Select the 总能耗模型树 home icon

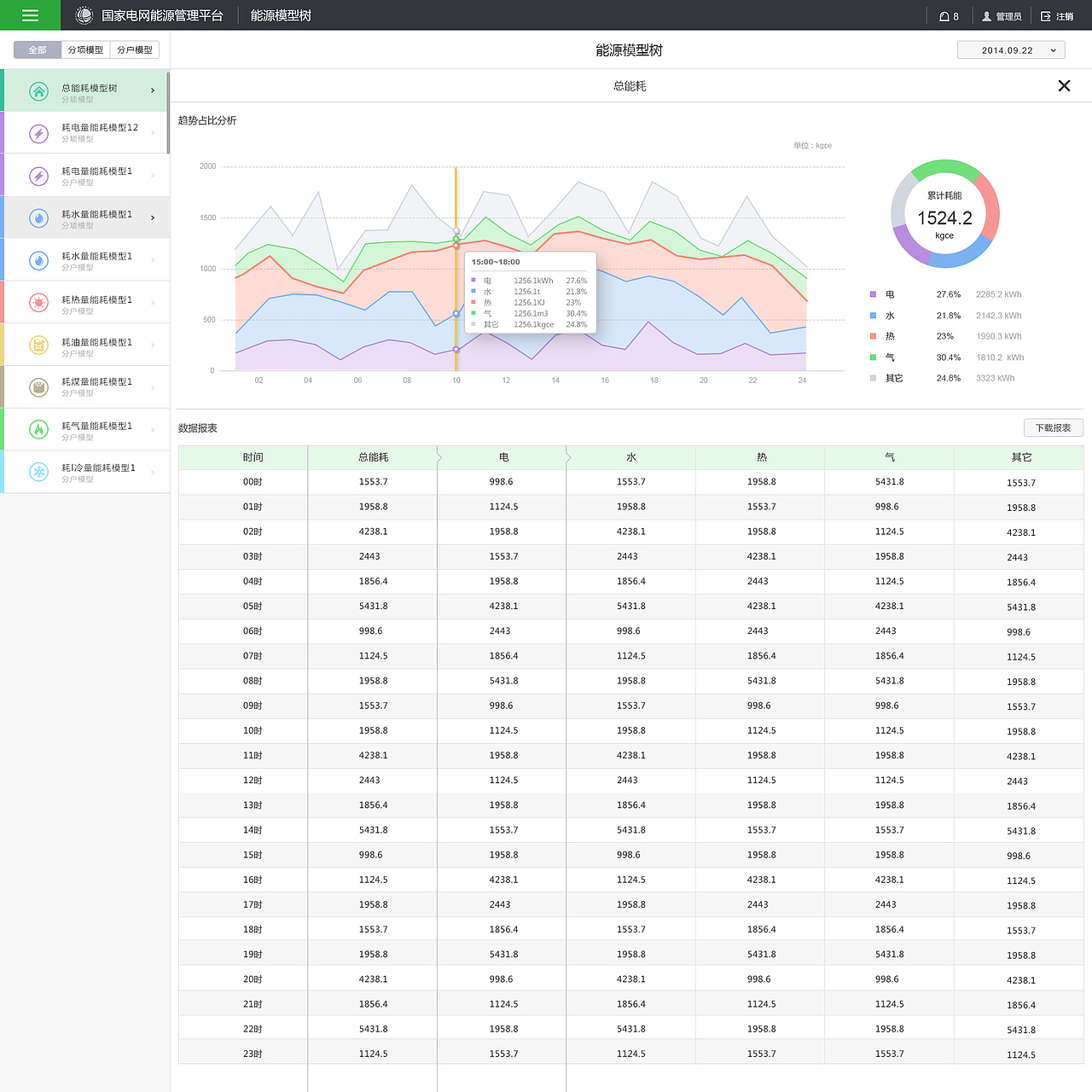point(39,91)
